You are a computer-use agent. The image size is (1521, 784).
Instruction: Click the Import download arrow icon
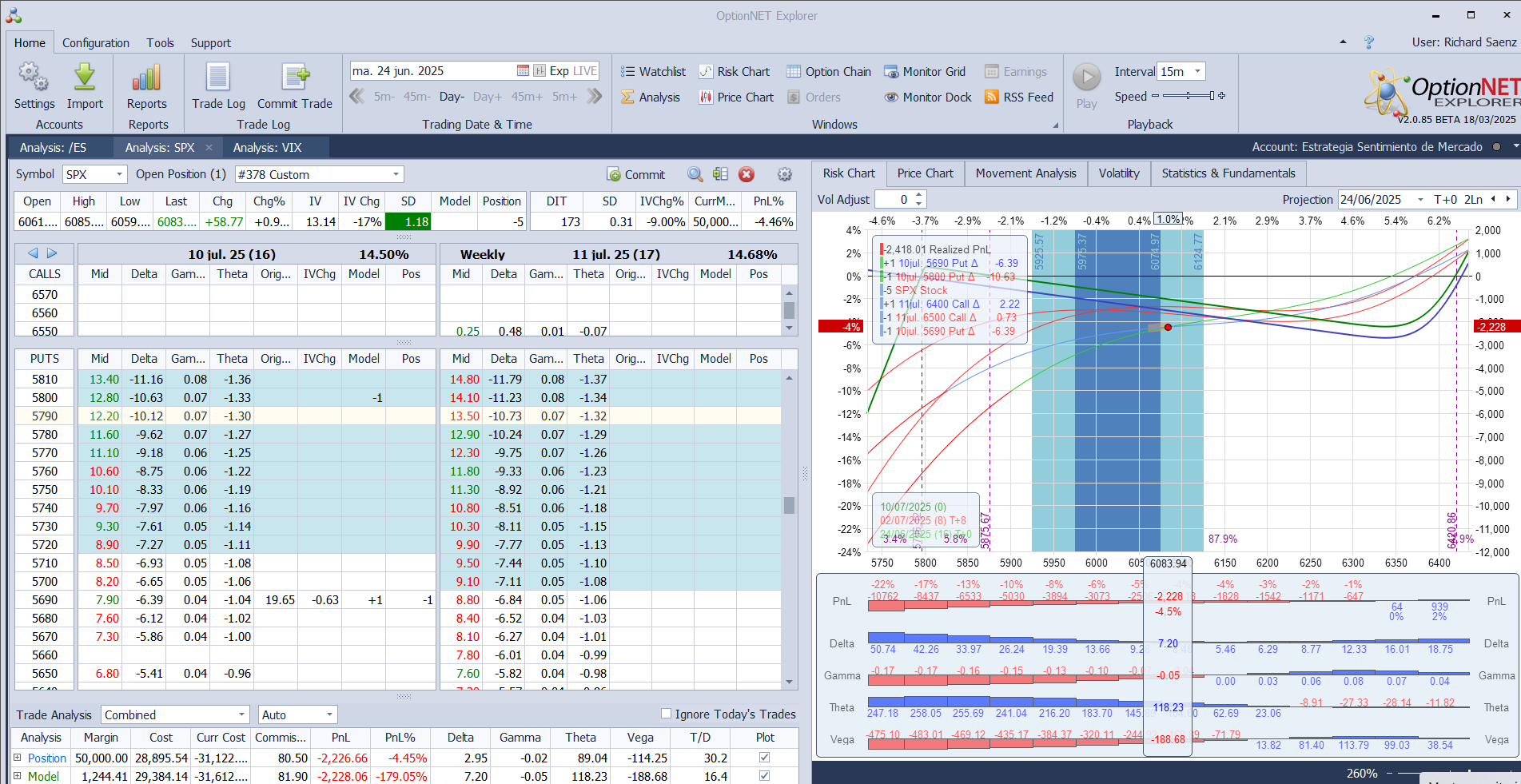click(x=85, y=78)
